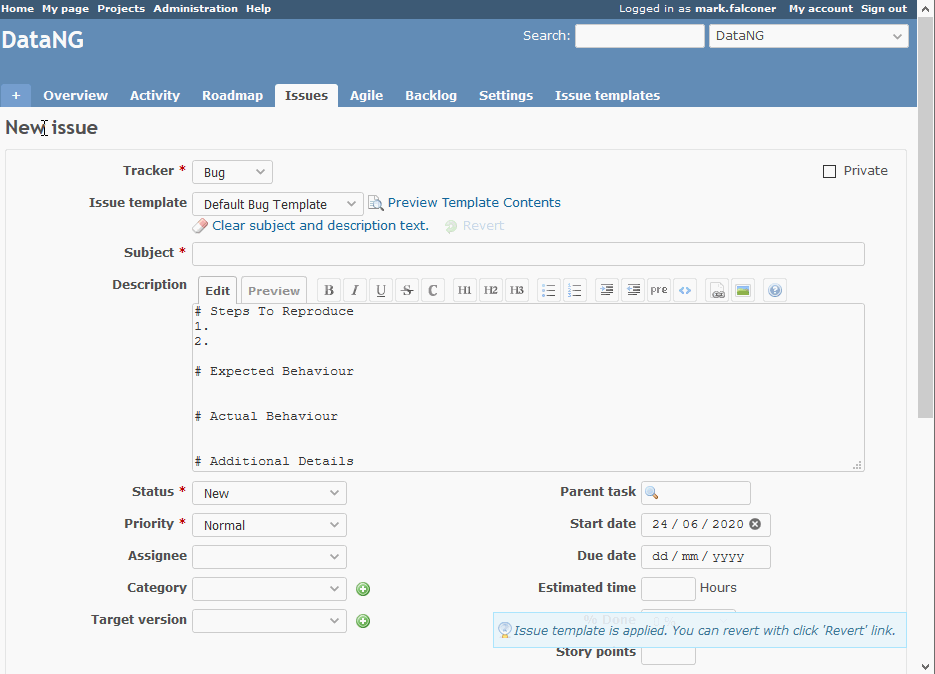Insert Heading 1 with H1 button
Viewport: 935px width, 674px height.
465,290
